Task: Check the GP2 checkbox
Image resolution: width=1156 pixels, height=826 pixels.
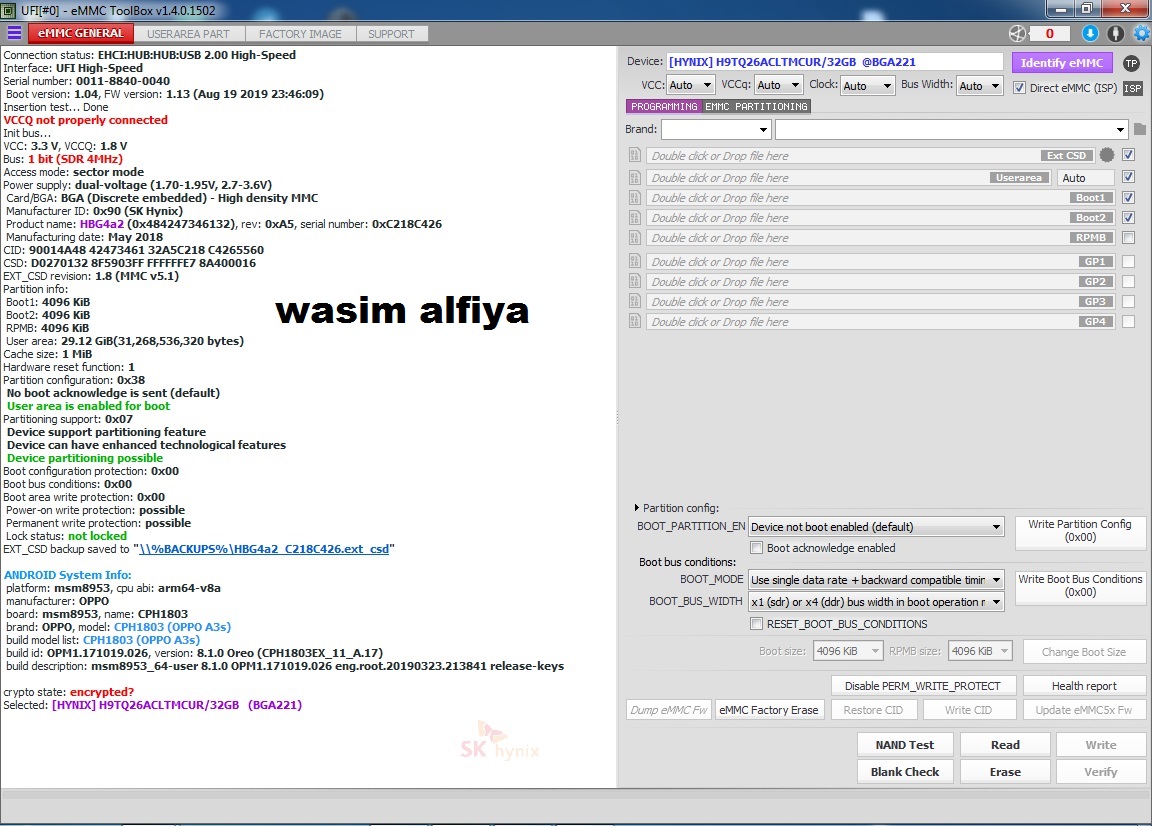Action: coord(1128,281)
